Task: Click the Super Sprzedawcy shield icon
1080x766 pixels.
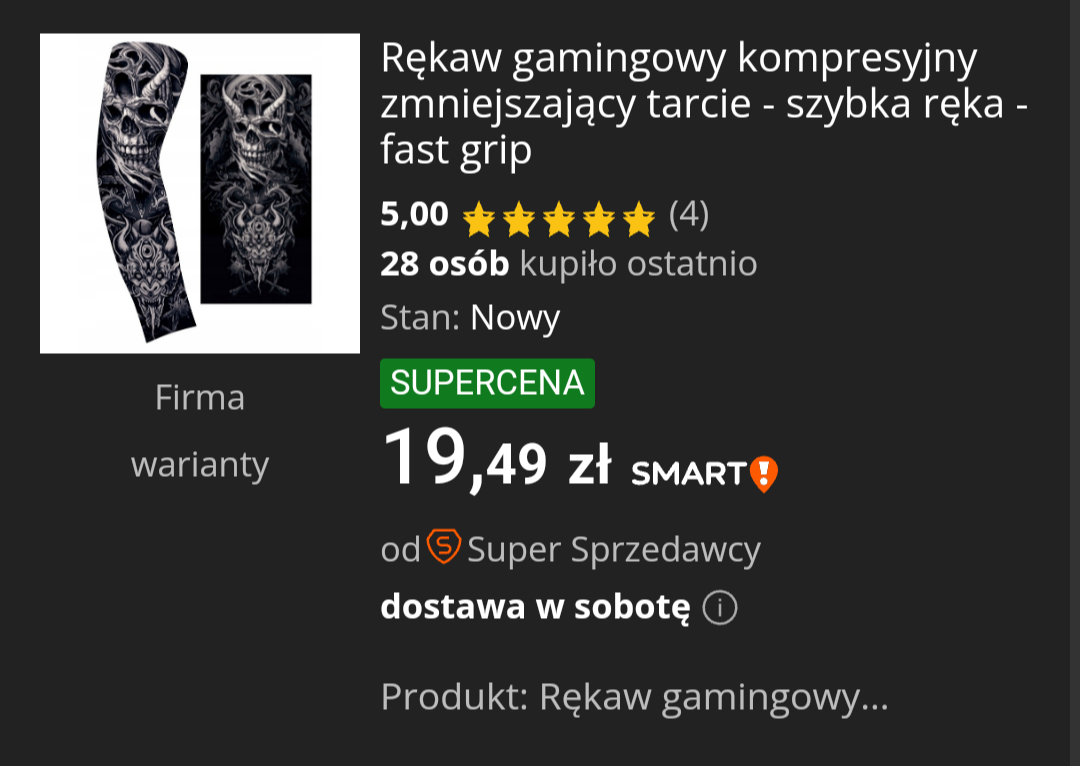Action: coord(444,546)
